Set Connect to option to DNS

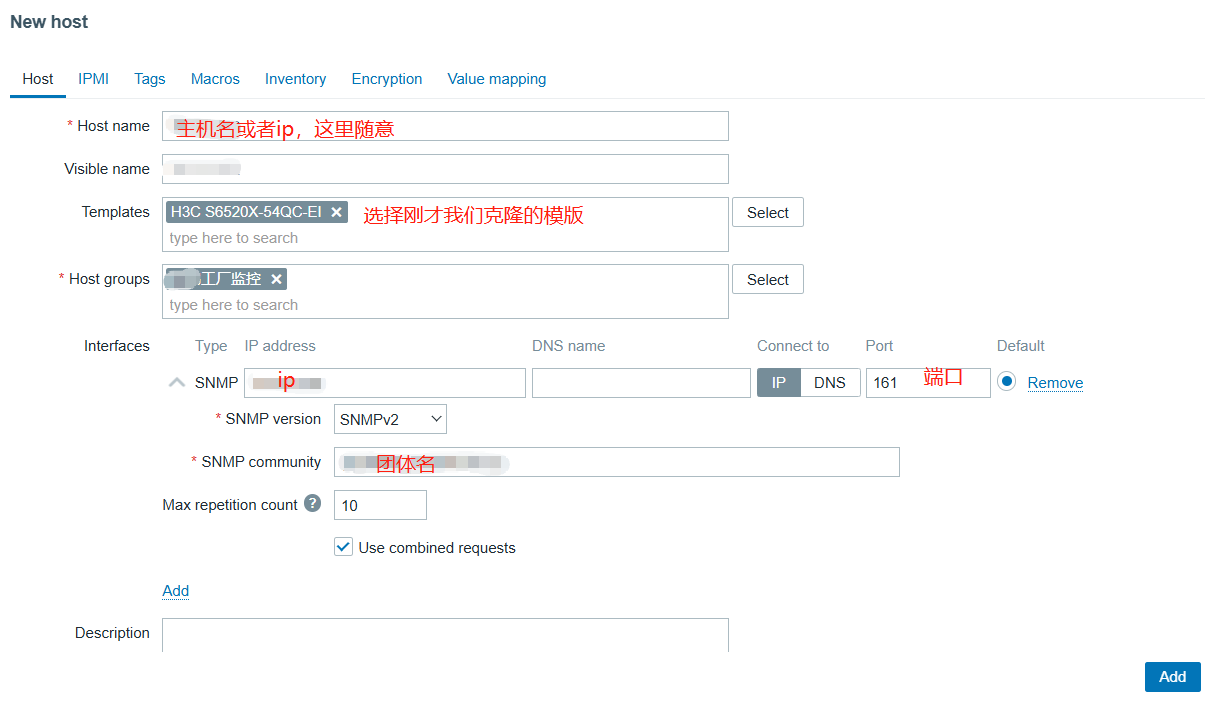(829, 382)
